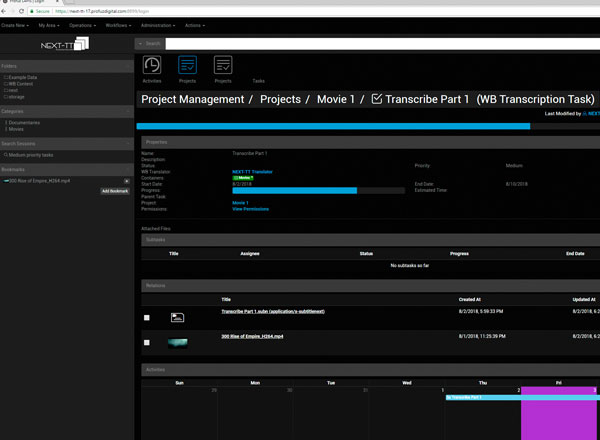Open the Workflows dropdown menu

(118, 25)
